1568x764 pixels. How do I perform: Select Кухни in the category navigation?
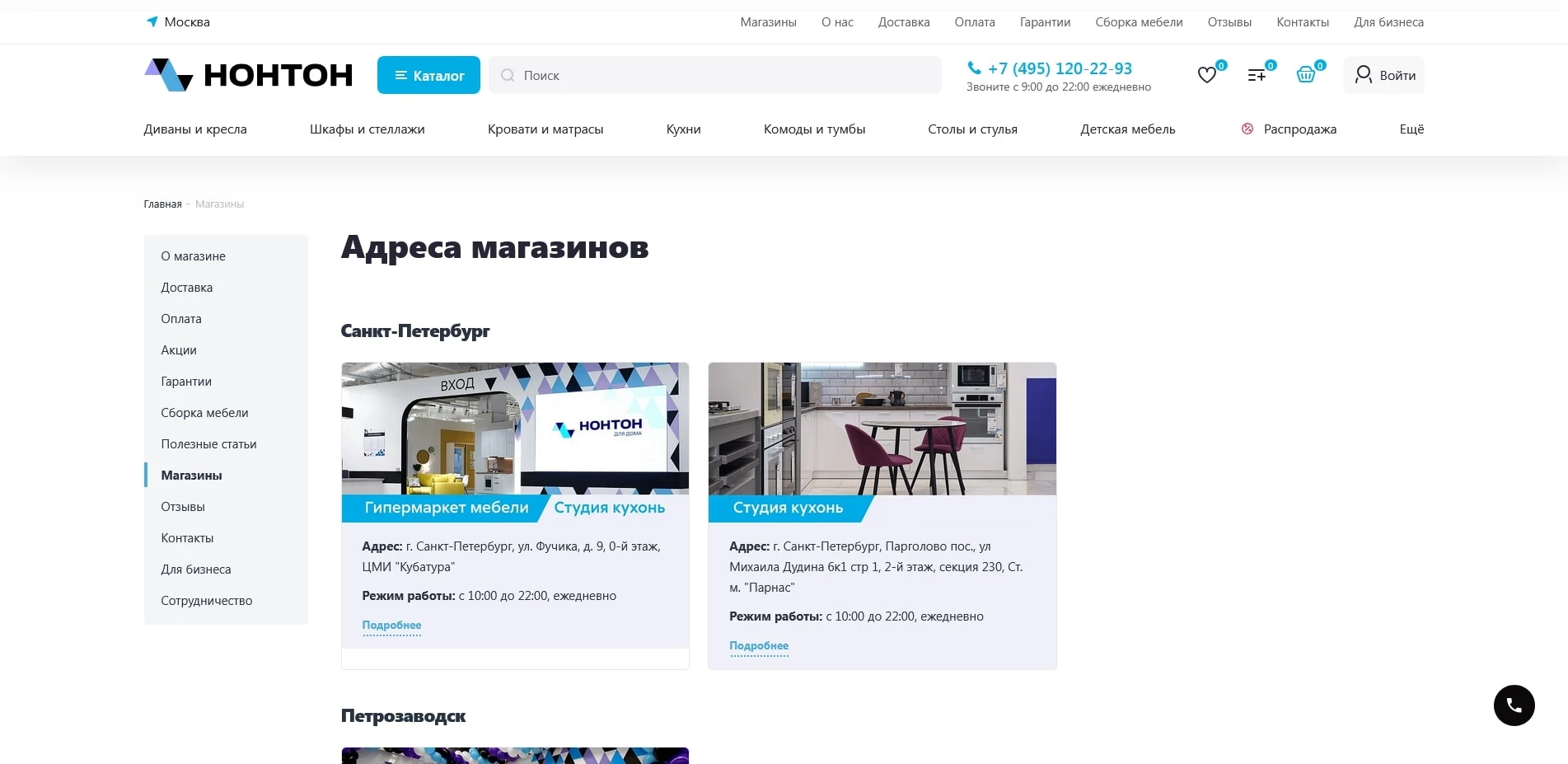(x=683, y=129)
